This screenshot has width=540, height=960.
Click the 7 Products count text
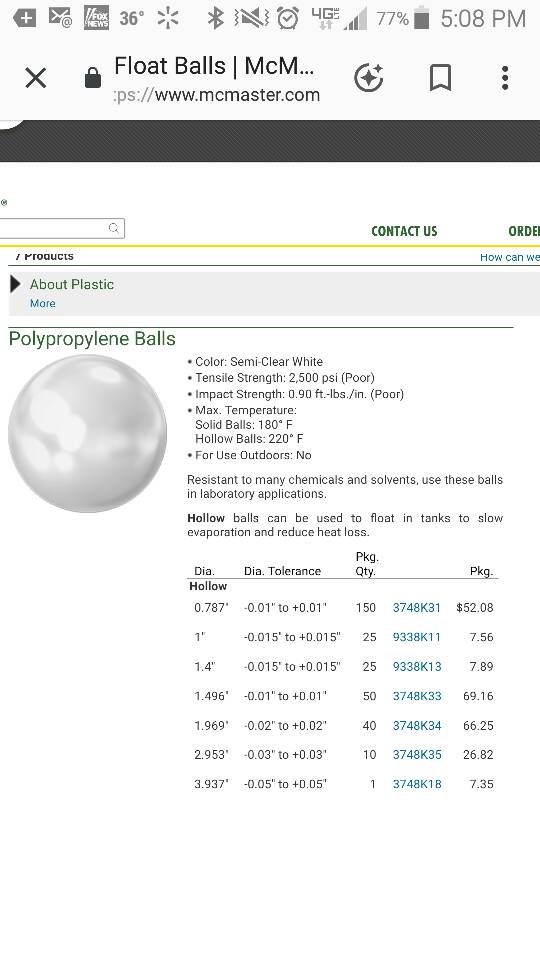(44, 256)
